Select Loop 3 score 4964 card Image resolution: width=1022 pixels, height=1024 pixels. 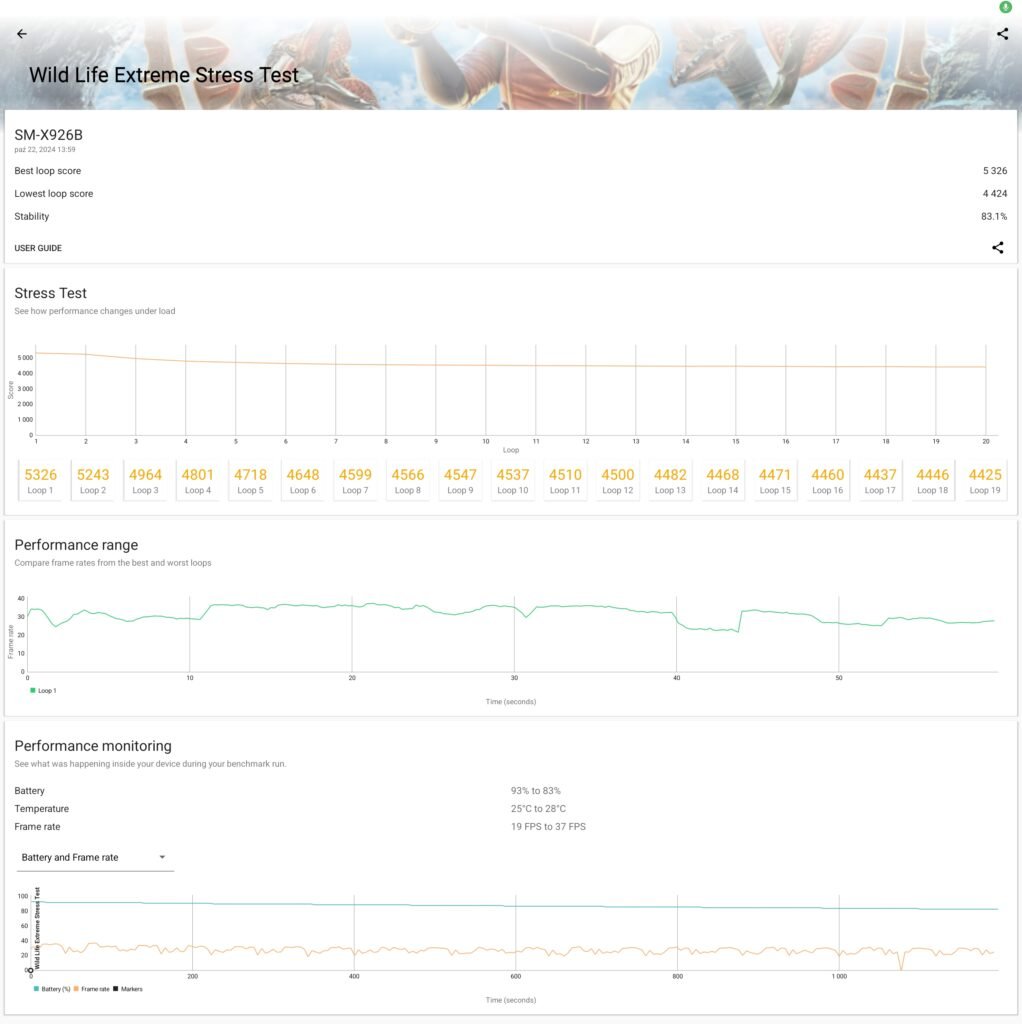145,481
